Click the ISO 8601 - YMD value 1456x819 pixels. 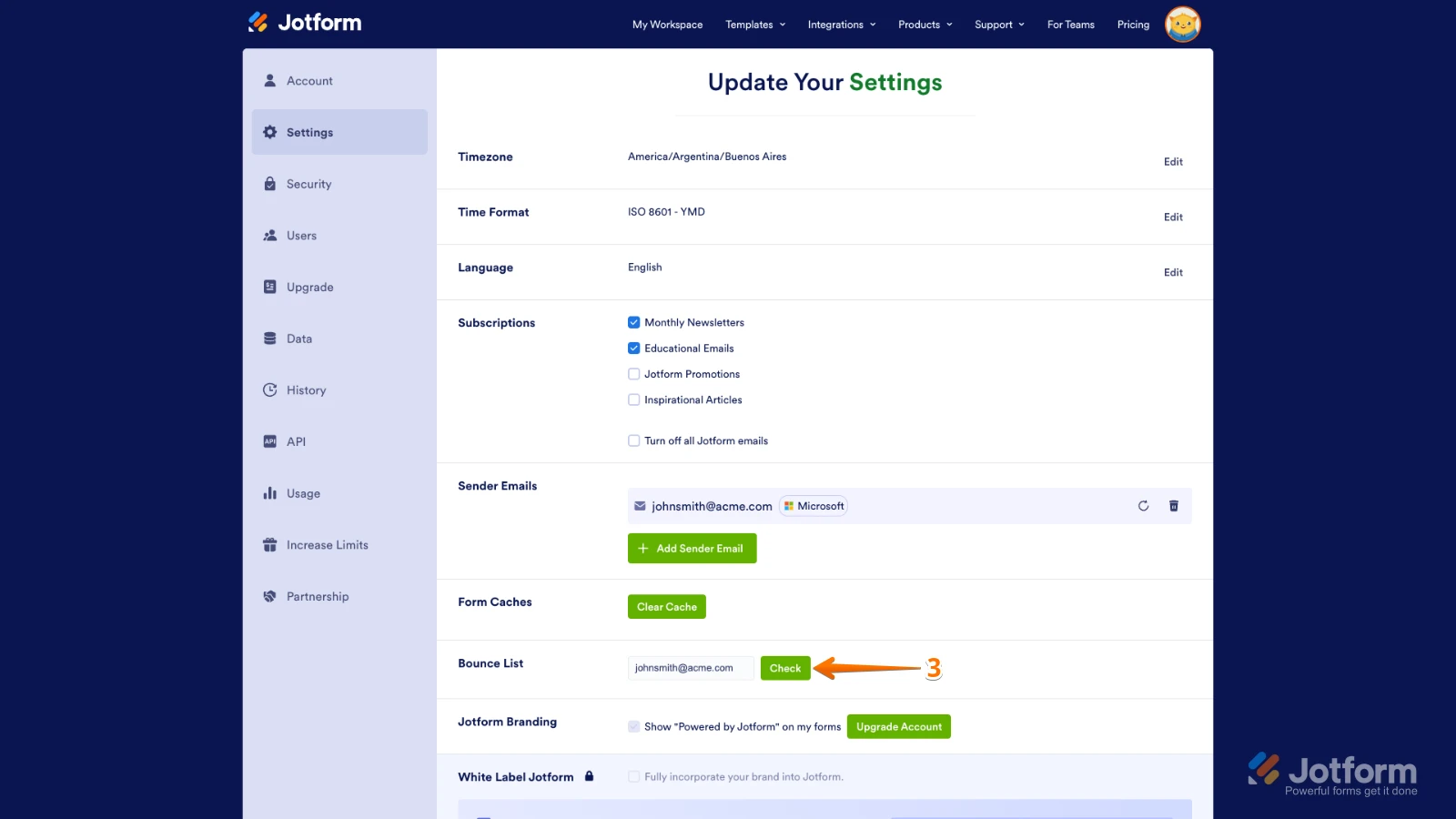pos(666,212)
